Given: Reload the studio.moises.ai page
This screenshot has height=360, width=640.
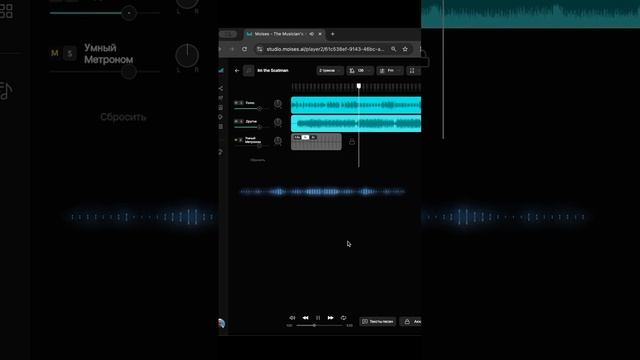Looking at the screenshot, I should point(244,49).
